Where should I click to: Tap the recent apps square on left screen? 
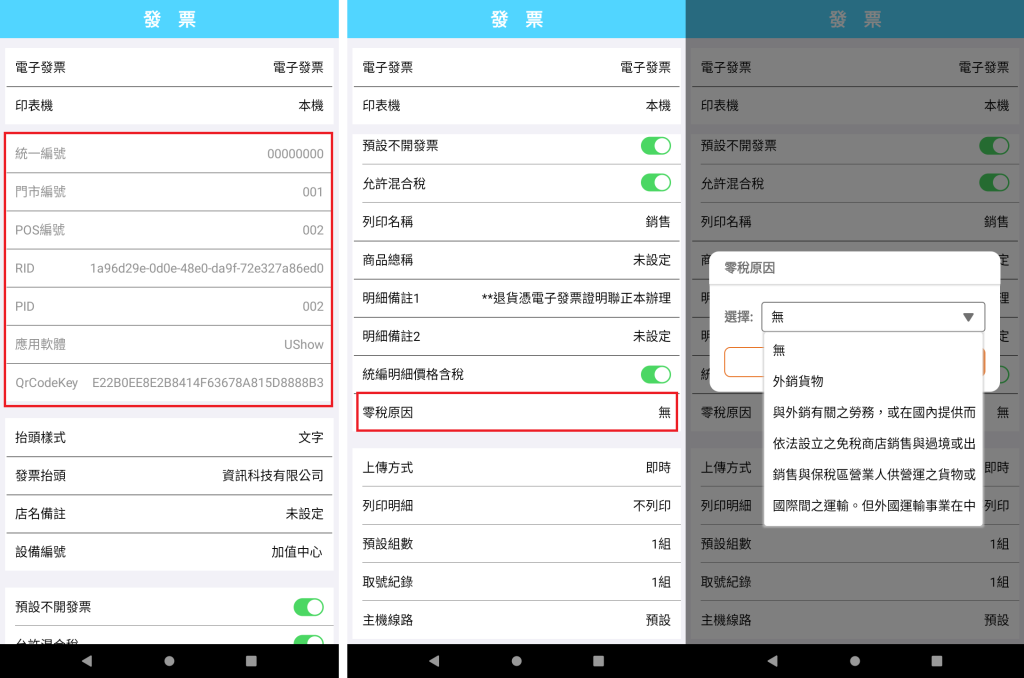[251, 661]
